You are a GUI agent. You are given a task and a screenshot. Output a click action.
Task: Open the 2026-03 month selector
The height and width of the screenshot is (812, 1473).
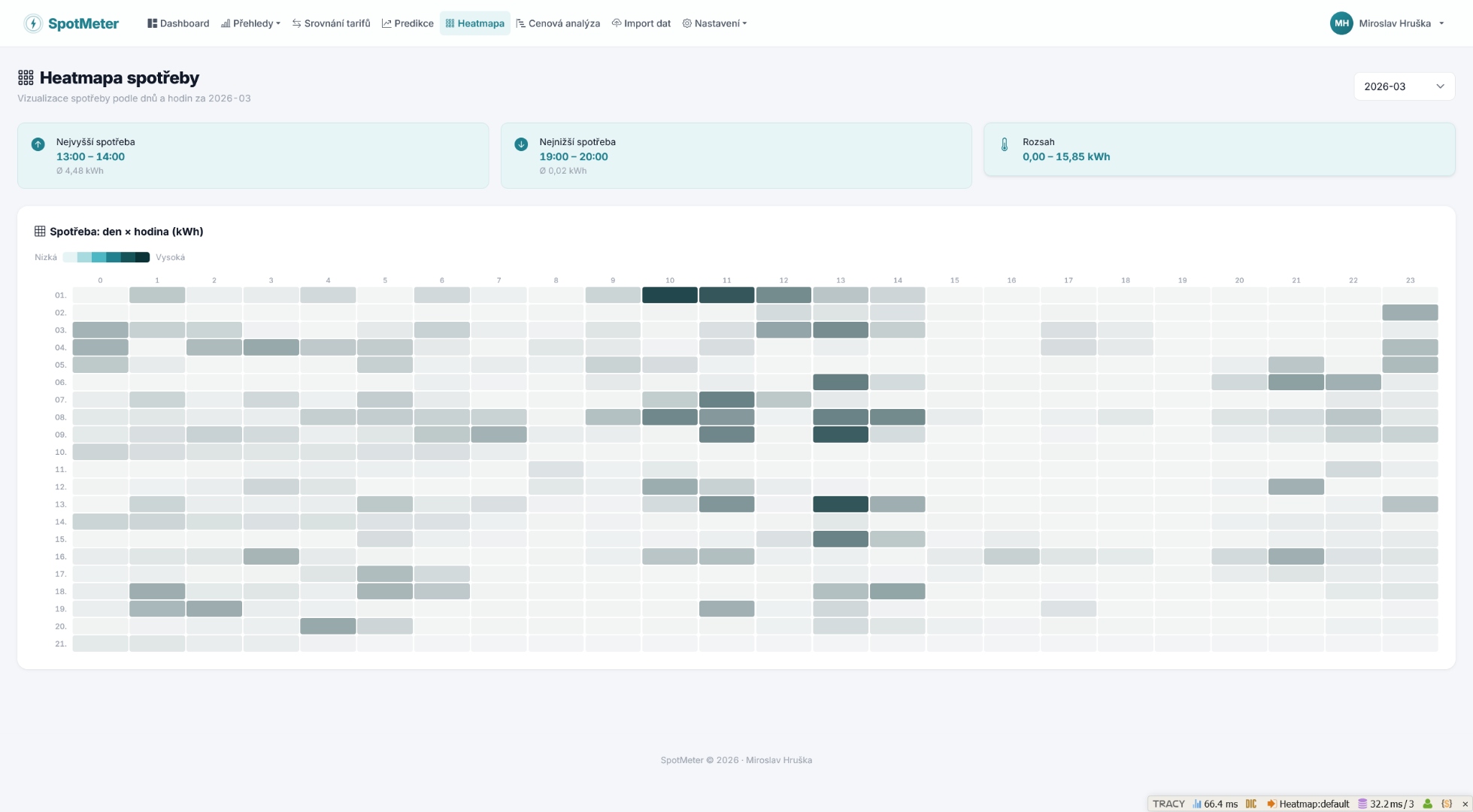[1403, 86]
